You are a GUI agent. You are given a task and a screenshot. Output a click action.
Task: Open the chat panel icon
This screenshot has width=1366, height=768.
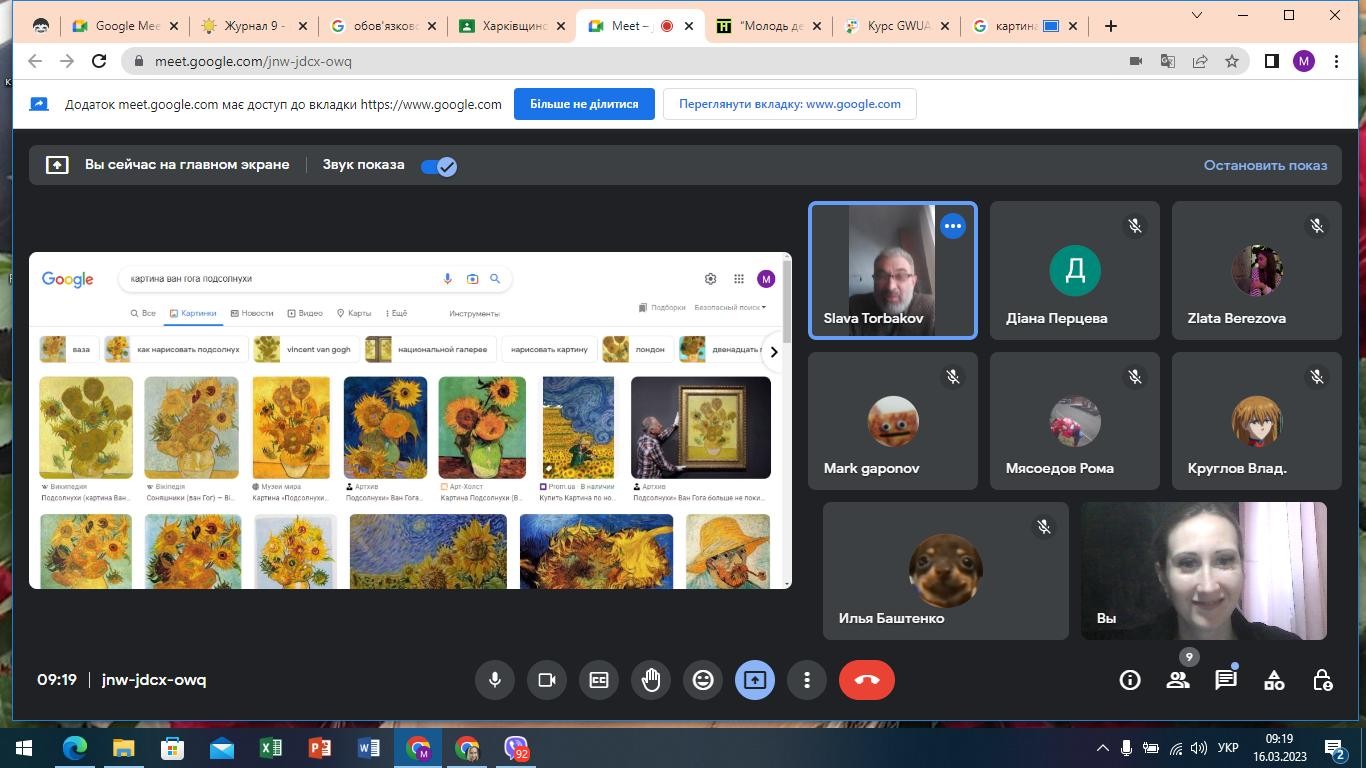pyautogui.click(x=1225, y=680)
